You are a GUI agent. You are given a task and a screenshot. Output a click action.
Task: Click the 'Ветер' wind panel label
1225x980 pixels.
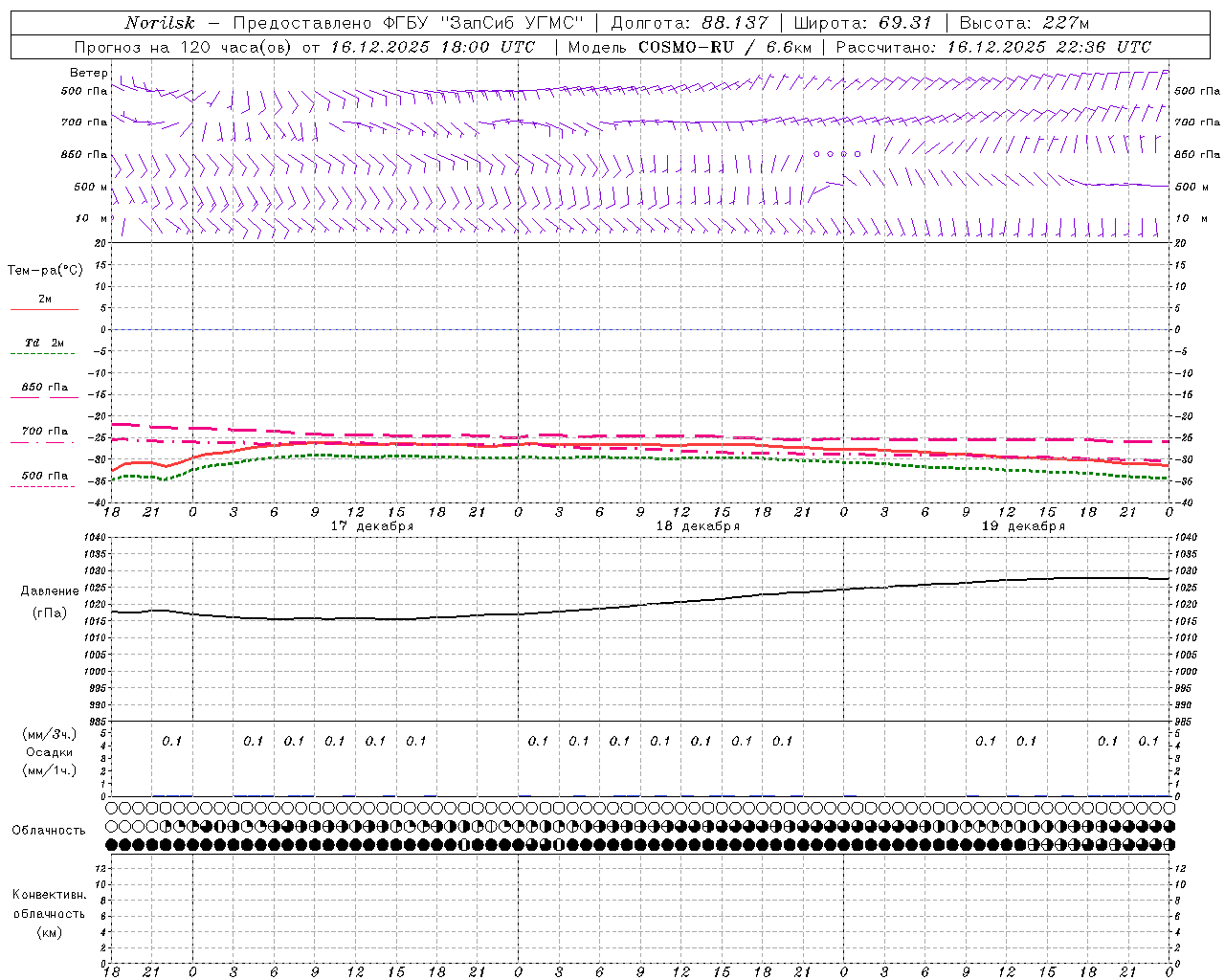pyautogui.click(x=89, y=73)
